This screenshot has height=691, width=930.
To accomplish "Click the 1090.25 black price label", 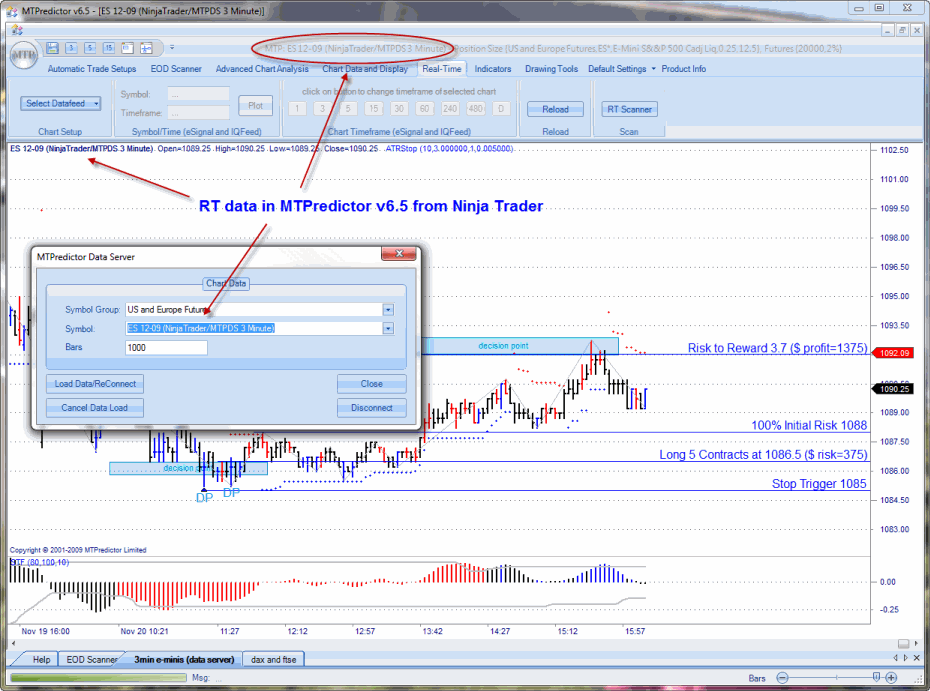I will click(893, 389).
